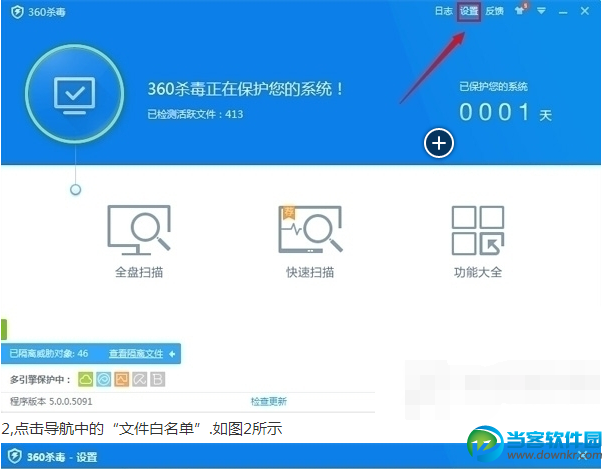Viewport: 603px width, 469px height.
Task: Minimize the 360杀毒 window
Action: click(x=563, y=13)
